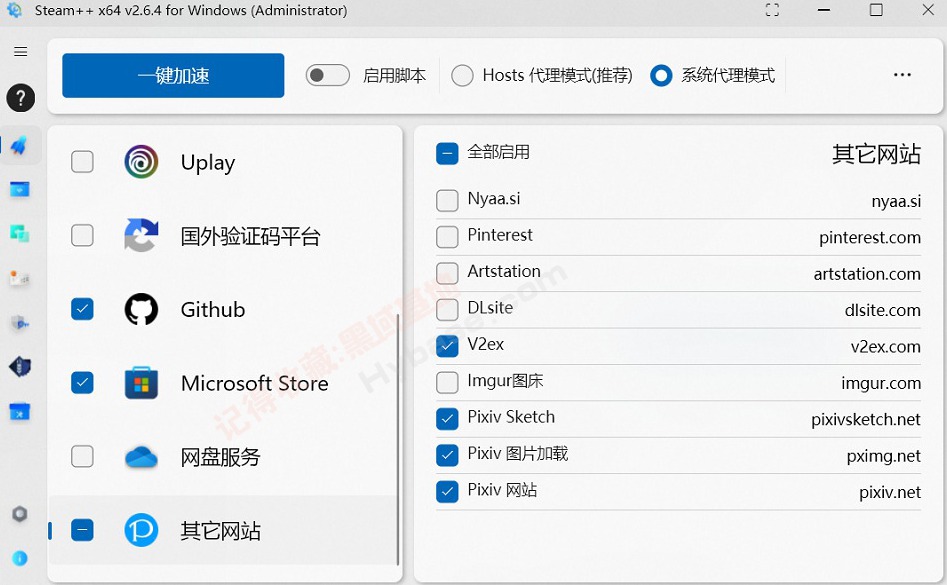This screenshot has width=947, height=585.
Task: Enable the Imgur图床 checkbox
Action: [447, 383]
